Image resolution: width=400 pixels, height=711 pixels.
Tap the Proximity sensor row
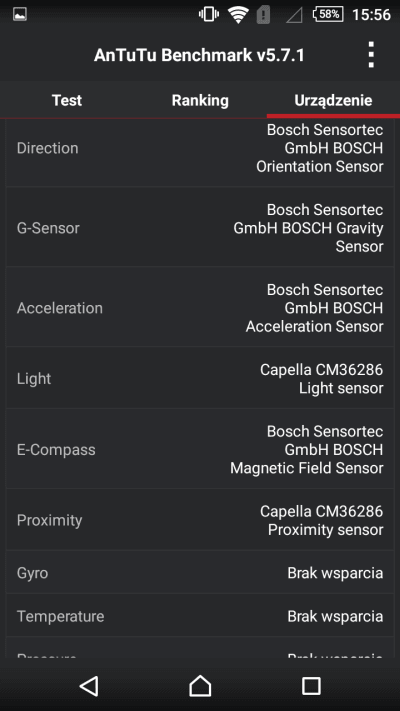point(200,520)
